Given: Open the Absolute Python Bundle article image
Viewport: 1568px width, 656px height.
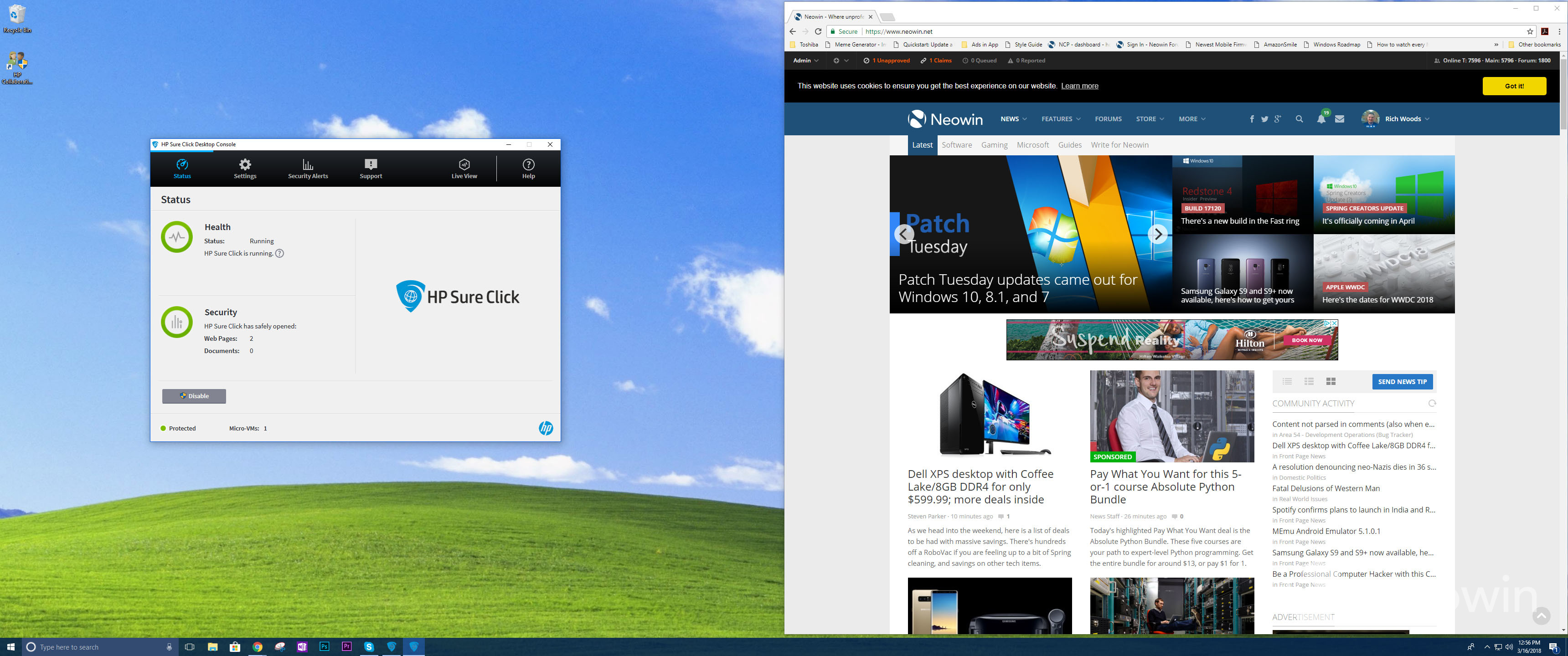Looking at the screenshot, I should point(1172,416).
